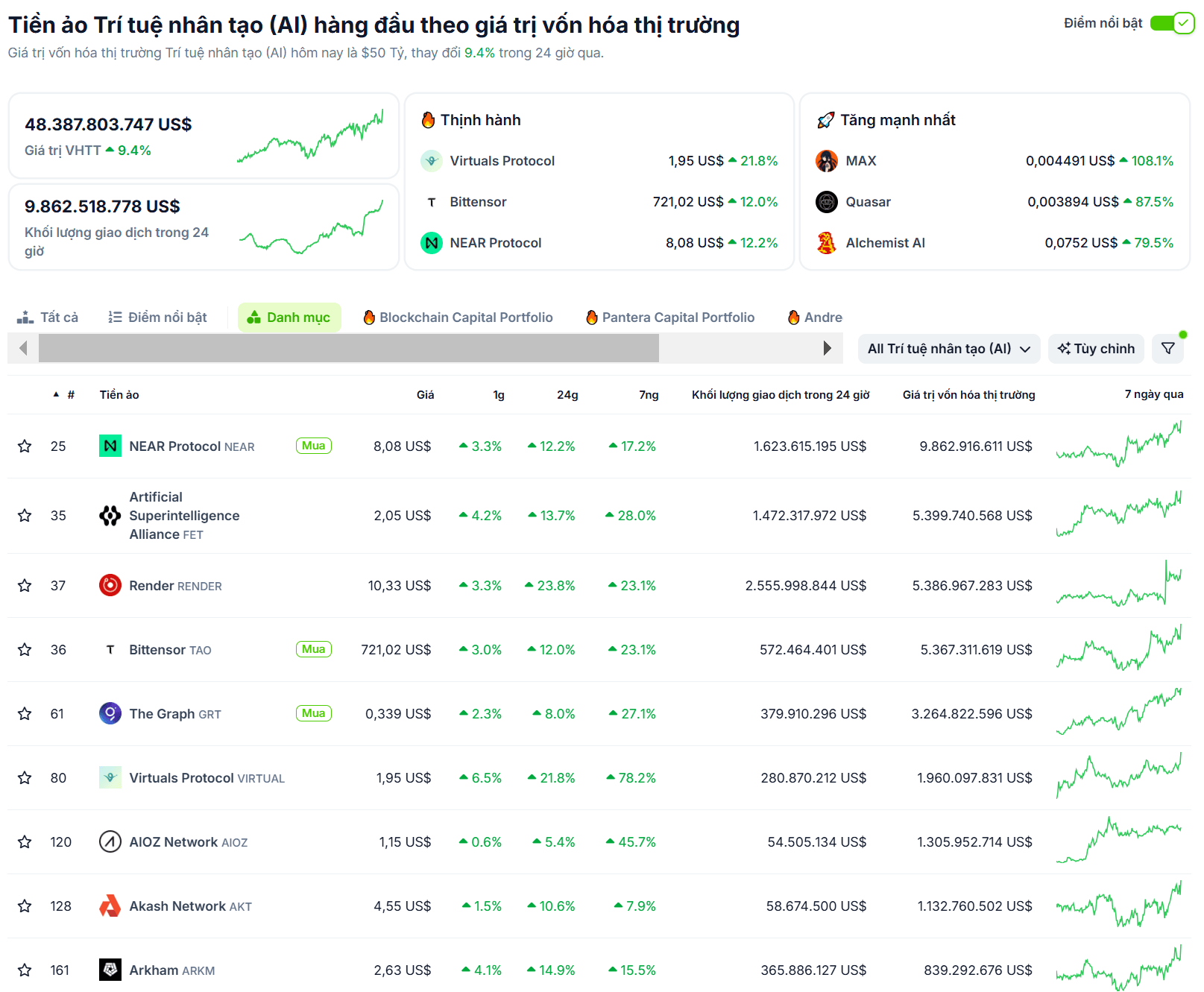Sort by the 7ng column header

pyautogui.click(x=649, y=394)
